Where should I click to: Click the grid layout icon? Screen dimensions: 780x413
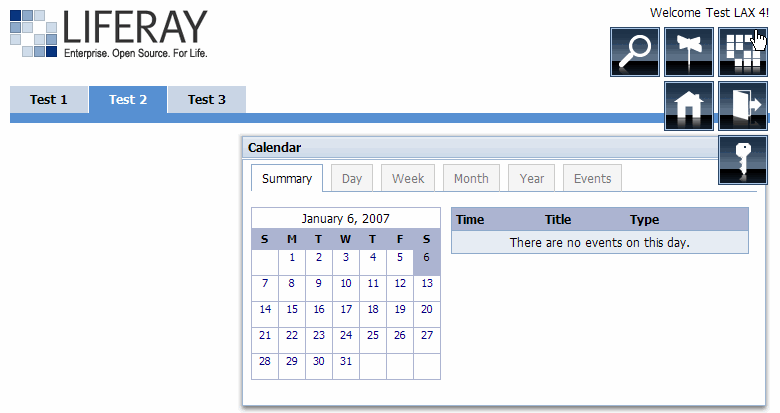point(742,52)
